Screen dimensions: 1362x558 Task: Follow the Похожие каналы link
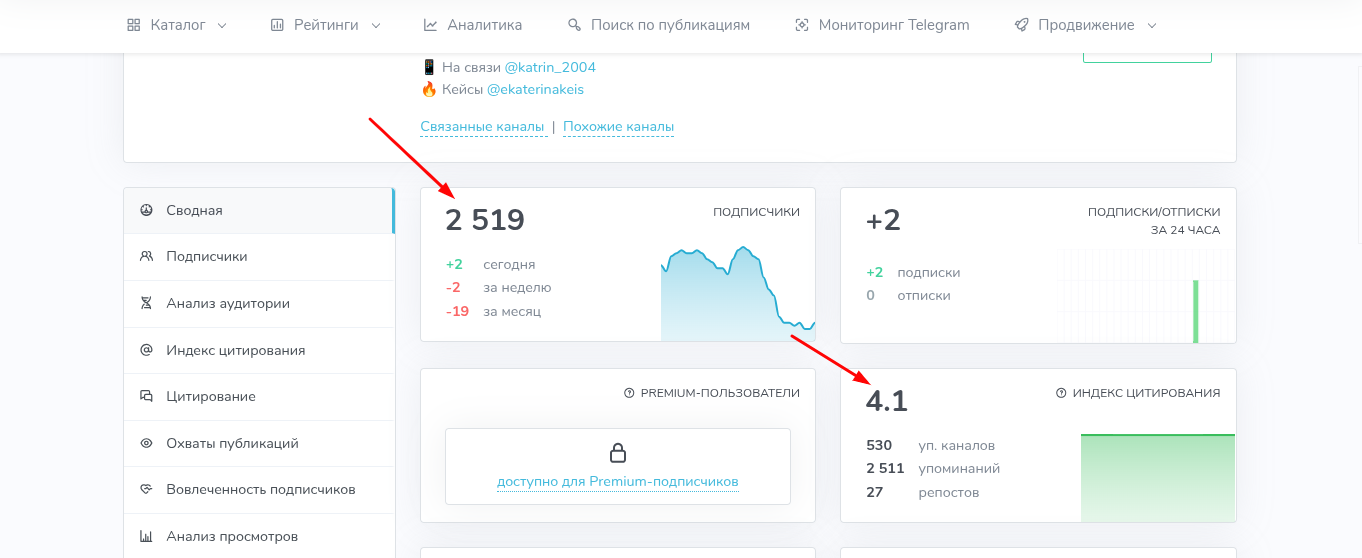(618, 127)
